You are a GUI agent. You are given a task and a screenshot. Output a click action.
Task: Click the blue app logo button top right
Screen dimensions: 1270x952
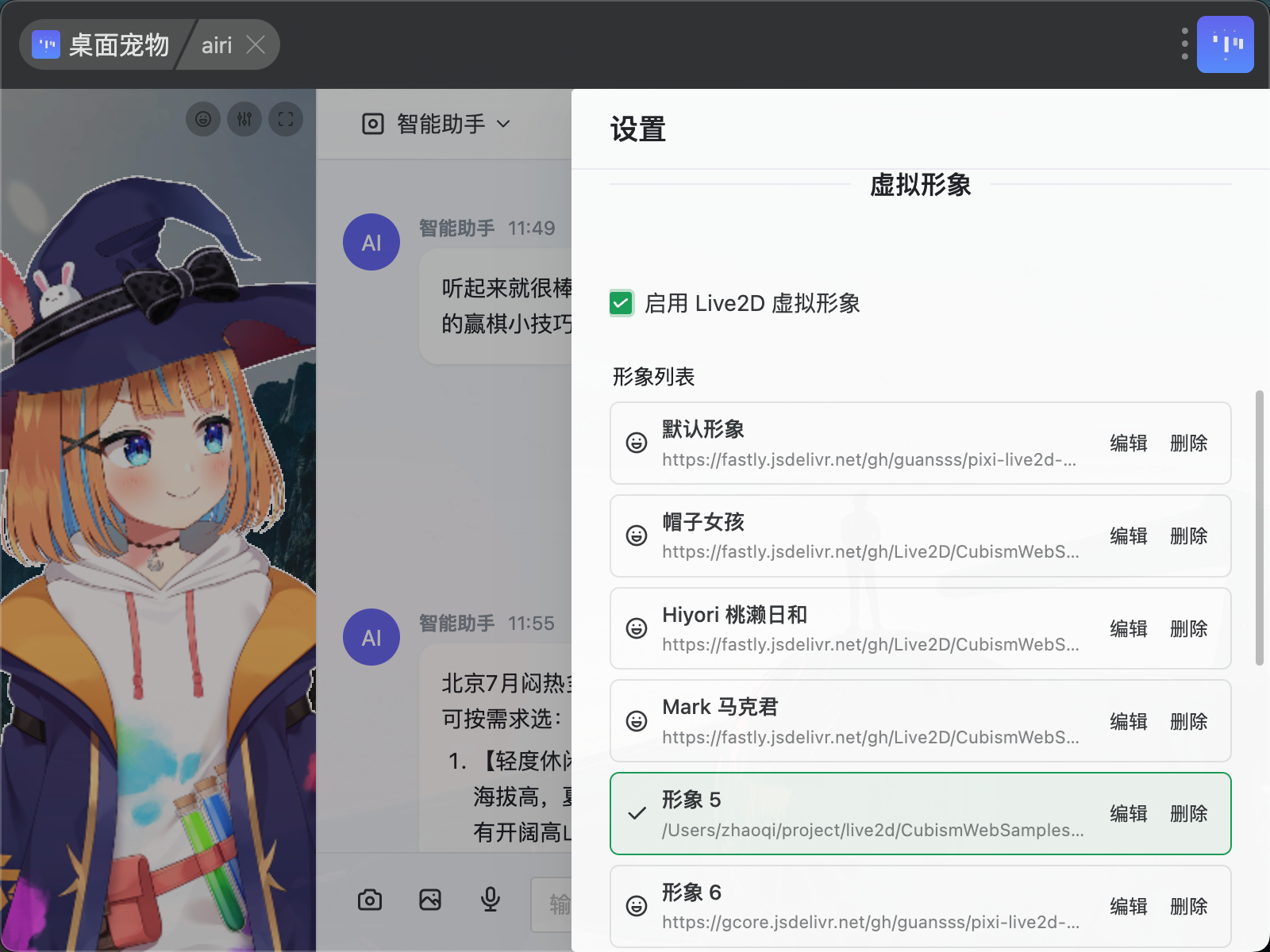[1226, 44]
